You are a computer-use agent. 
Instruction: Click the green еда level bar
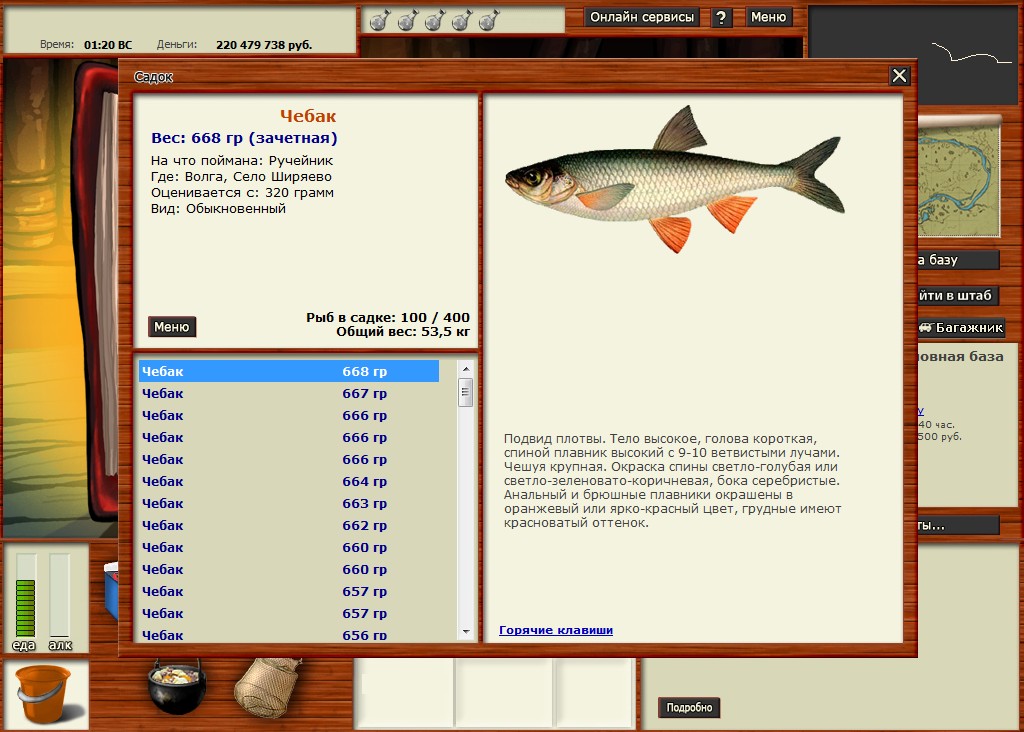pyautogui.click(x=26, y=596)
